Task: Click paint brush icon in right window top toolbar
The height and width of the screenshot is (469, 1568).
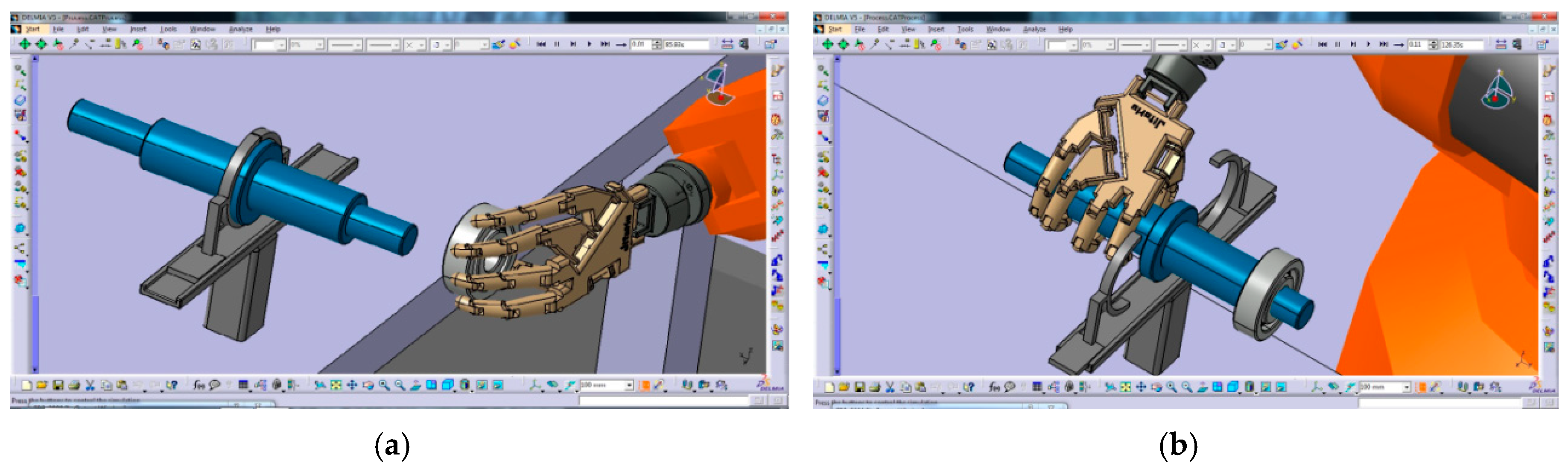Action: click(x=1281, y=44)
